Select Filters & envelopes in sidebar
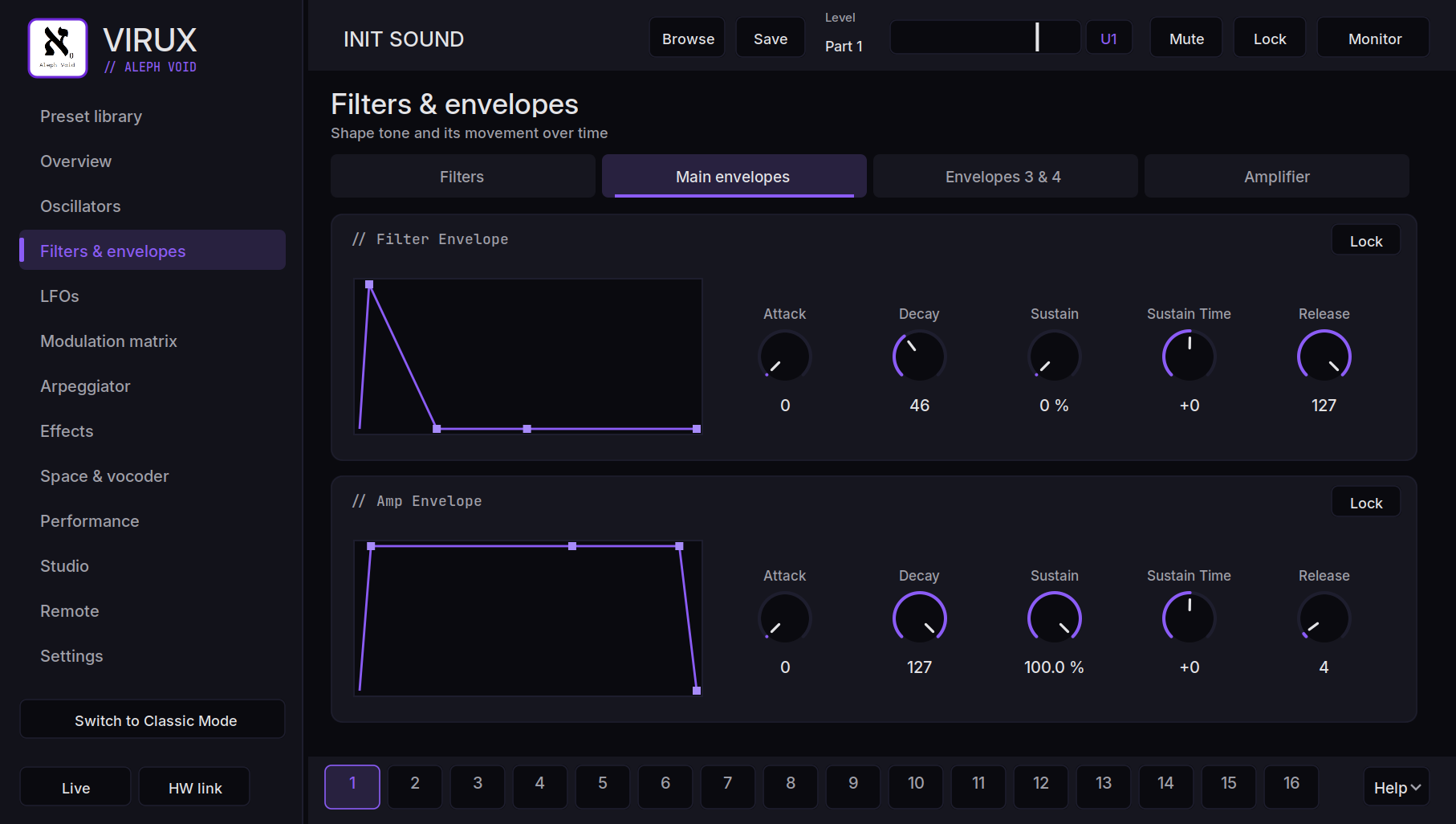1456x824 pixels. pyautogui.click(x=153, y=251)
